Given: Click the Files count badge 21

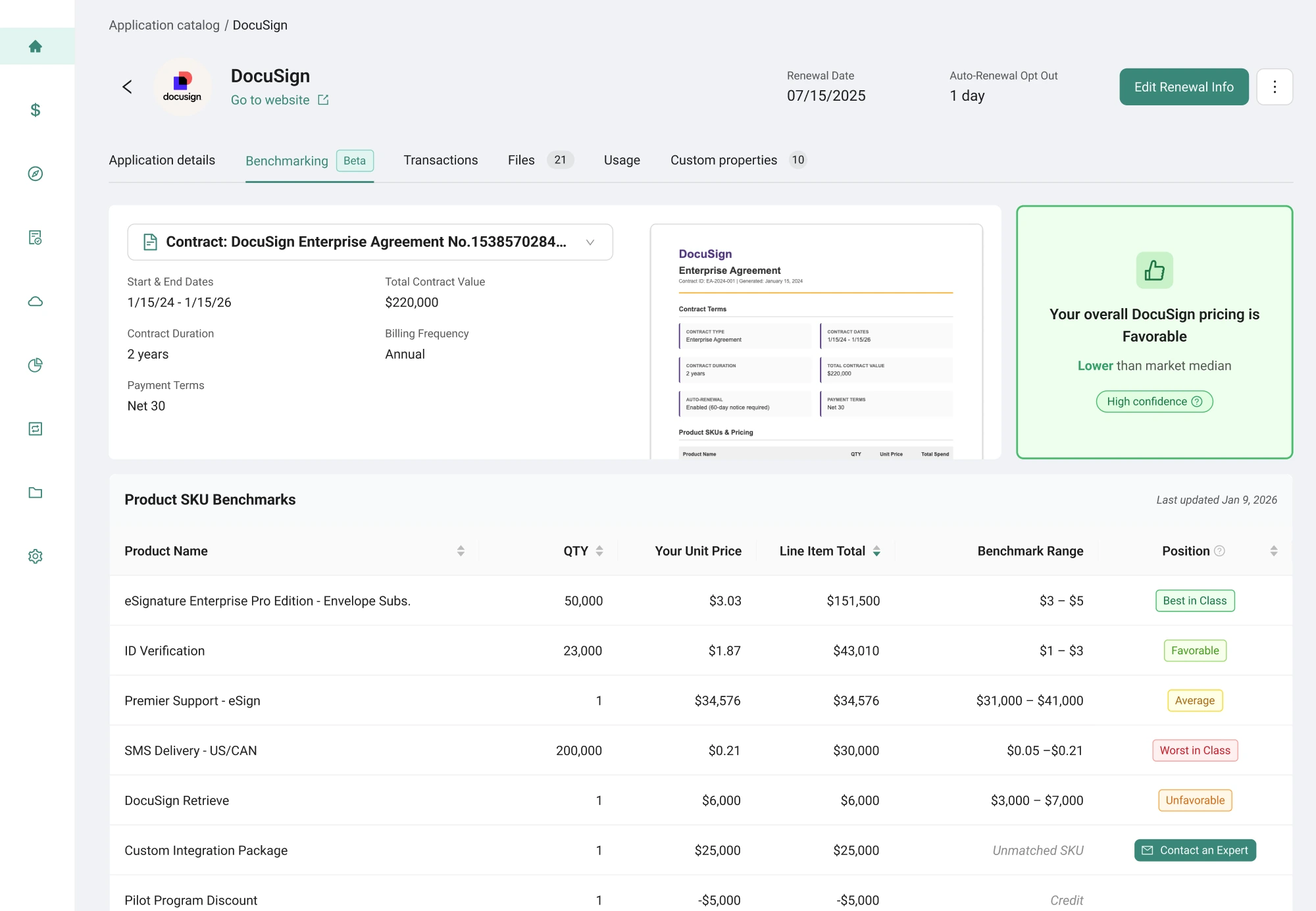Looking at the screenshot, I should coord(560,160).
